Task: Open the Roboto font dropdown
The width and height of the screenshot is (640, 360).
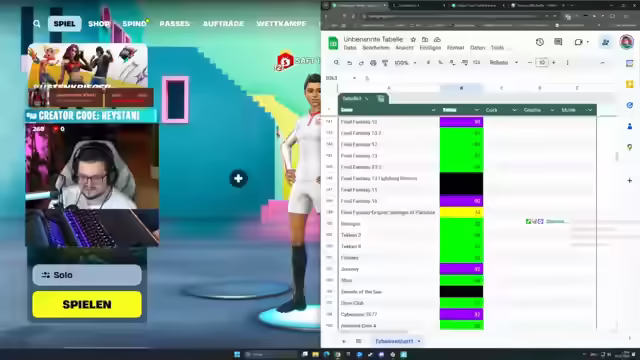Action: 504,63
